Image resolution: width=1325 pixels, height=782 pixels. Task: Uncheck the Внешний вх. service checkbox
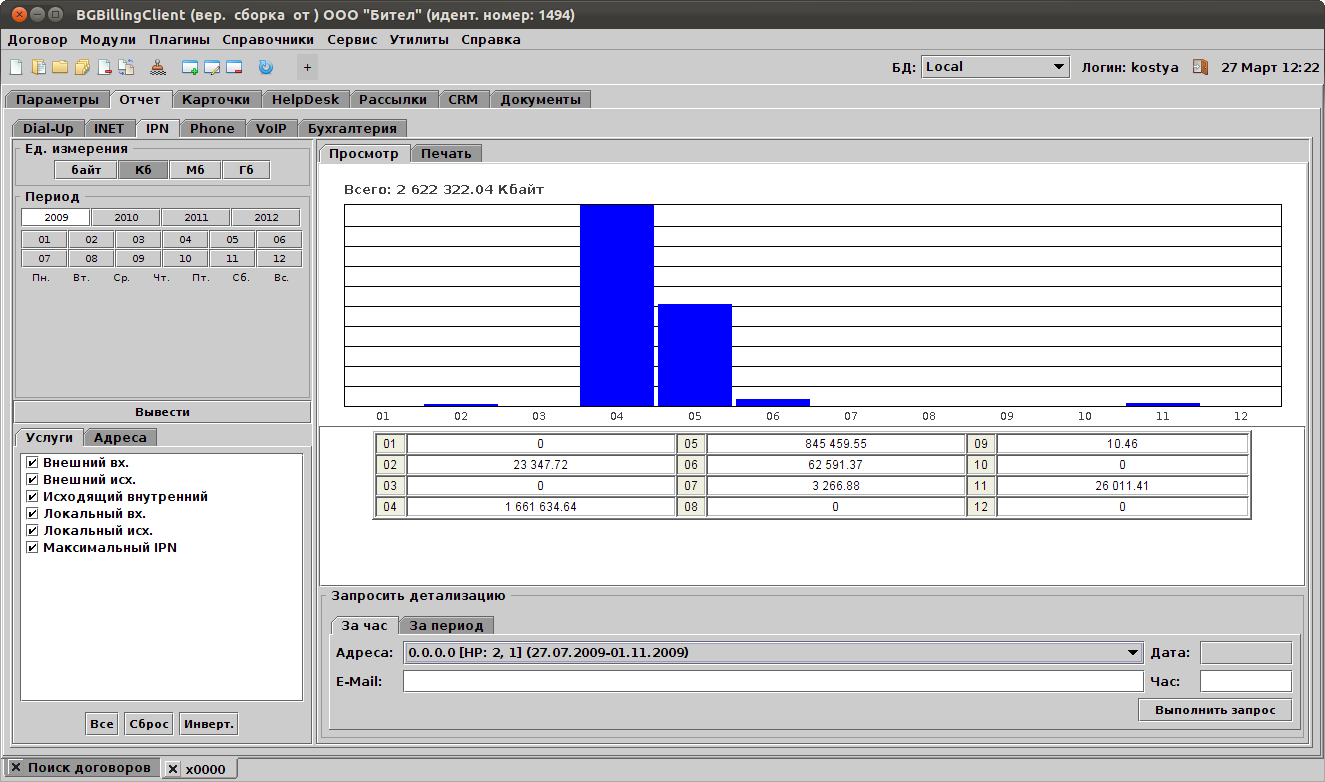(32, 463)
